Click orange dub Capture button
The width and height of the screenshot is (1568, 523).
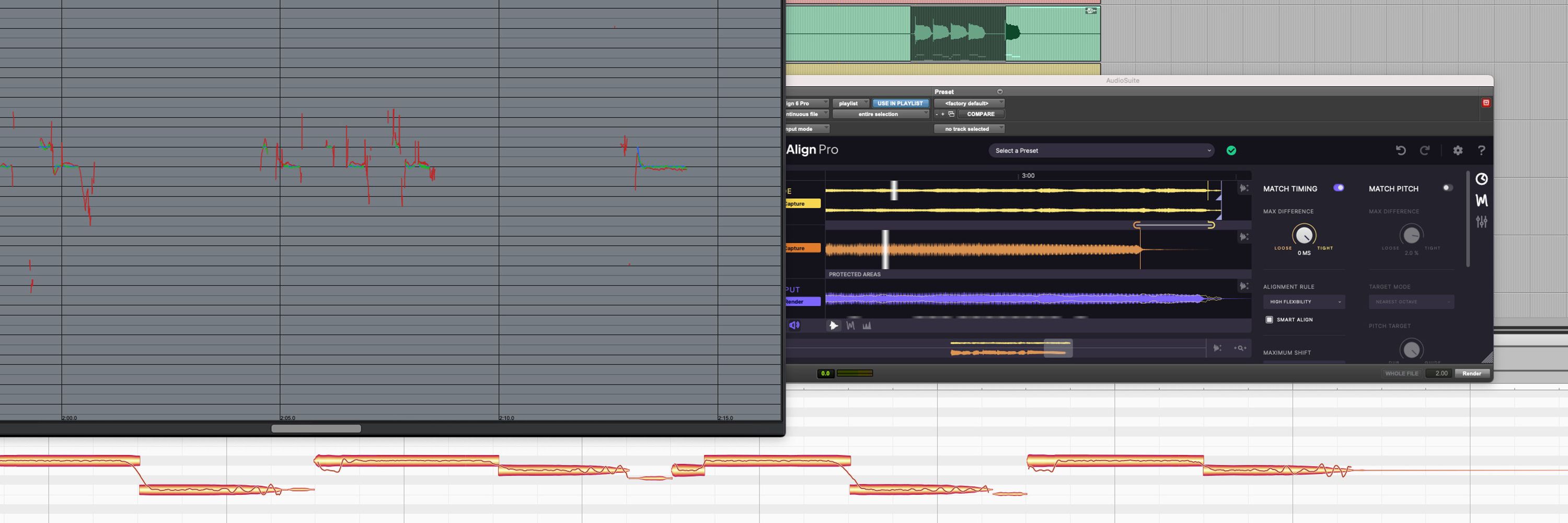pos(803,248)
